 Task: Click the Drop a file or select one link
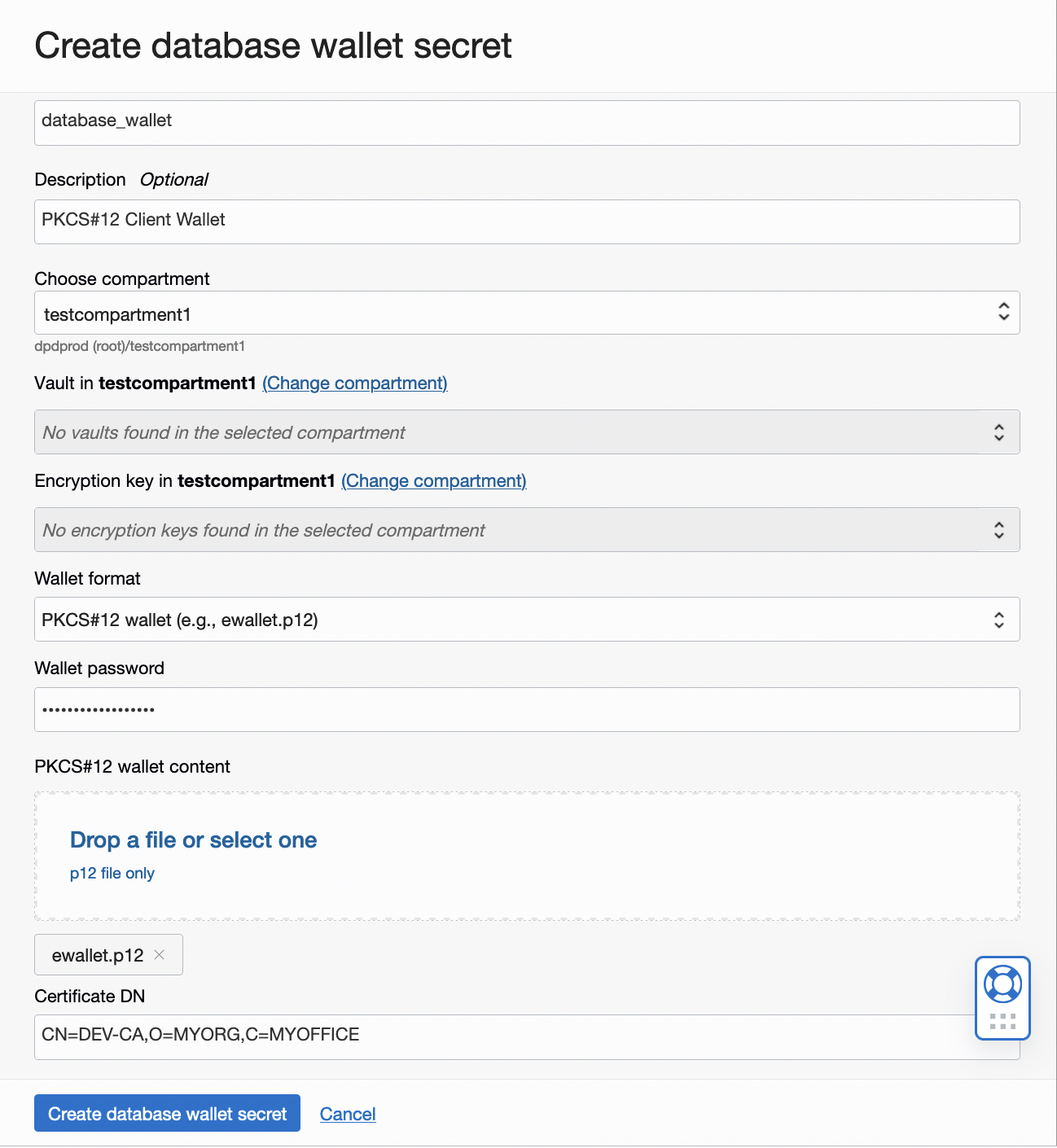[194, 840]
